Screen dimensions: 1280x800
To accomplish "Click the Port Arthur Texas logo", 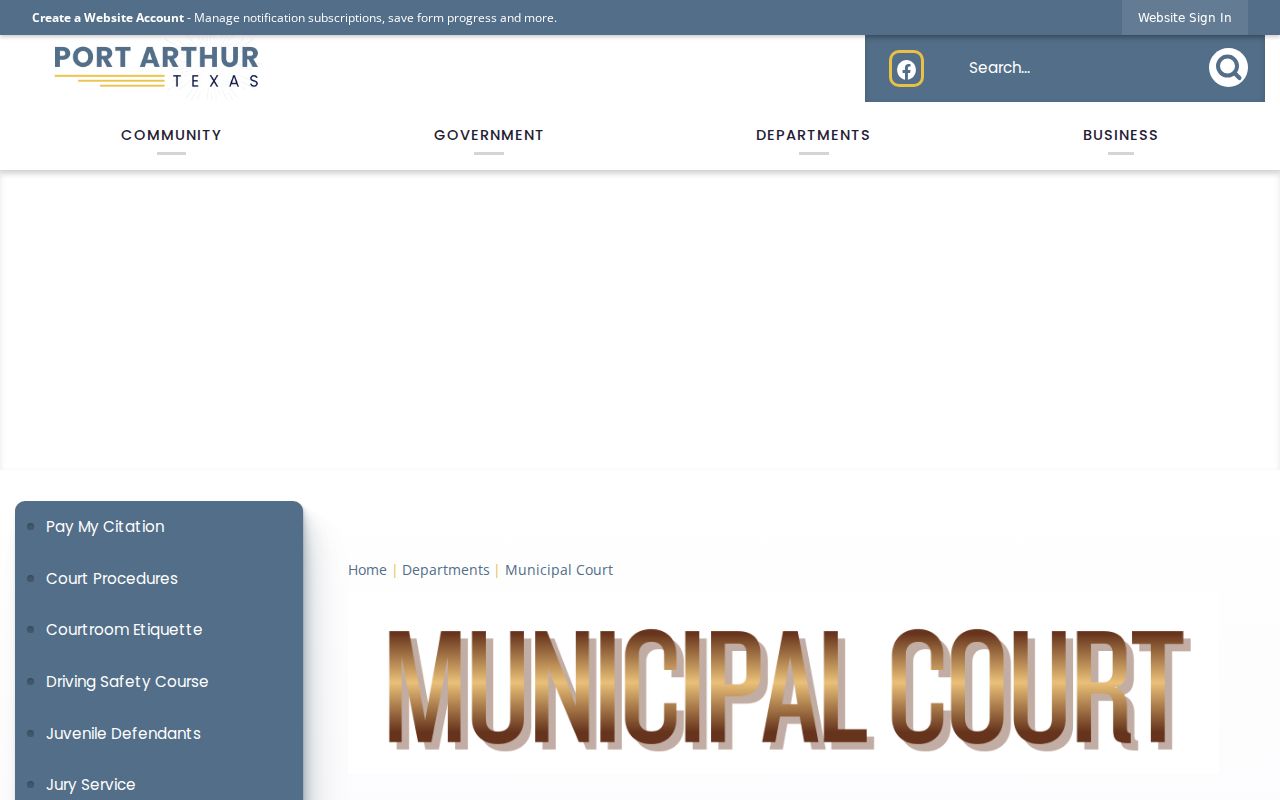I will pos(157,68).
